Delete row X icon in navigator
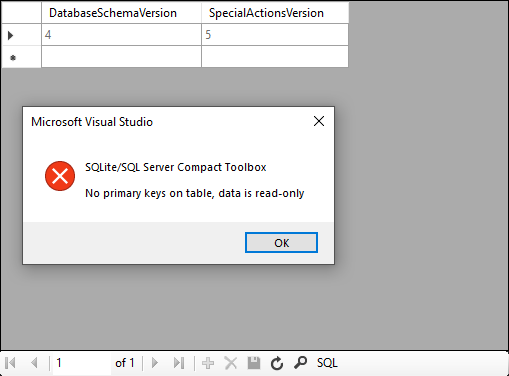Screen dimensions: 509x376 point(231,363)
